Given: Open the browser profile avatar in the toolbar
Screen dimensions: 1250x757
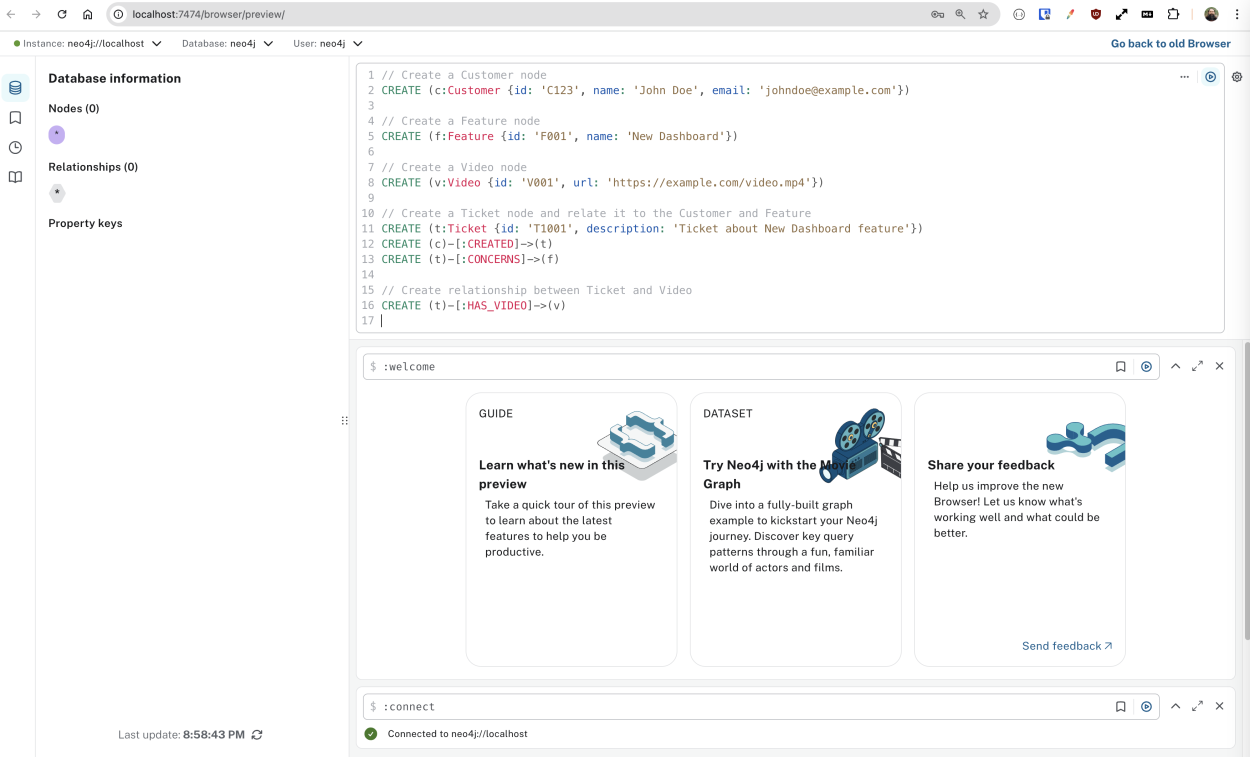Looking at the screenshot, I should point(1210,14).
